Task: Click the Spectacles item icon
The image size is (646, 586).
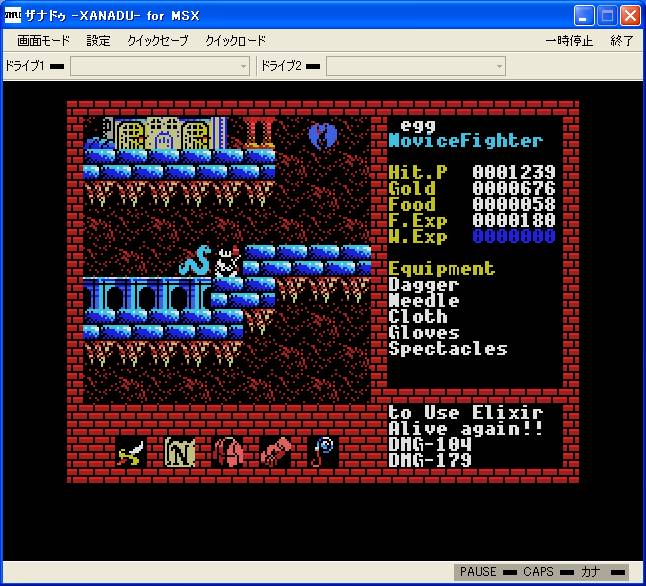Action: click(x=324, y=452)
